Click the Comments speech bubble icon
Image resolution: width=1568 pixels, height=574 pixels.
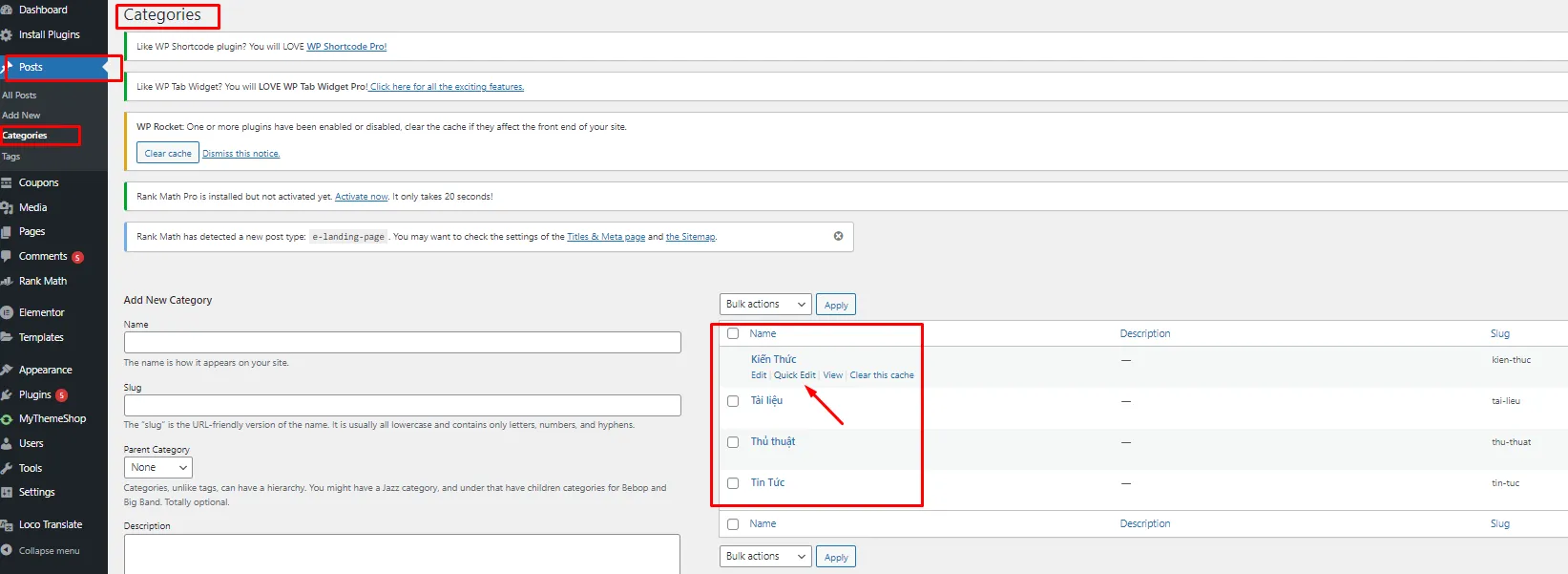[6, 256]
